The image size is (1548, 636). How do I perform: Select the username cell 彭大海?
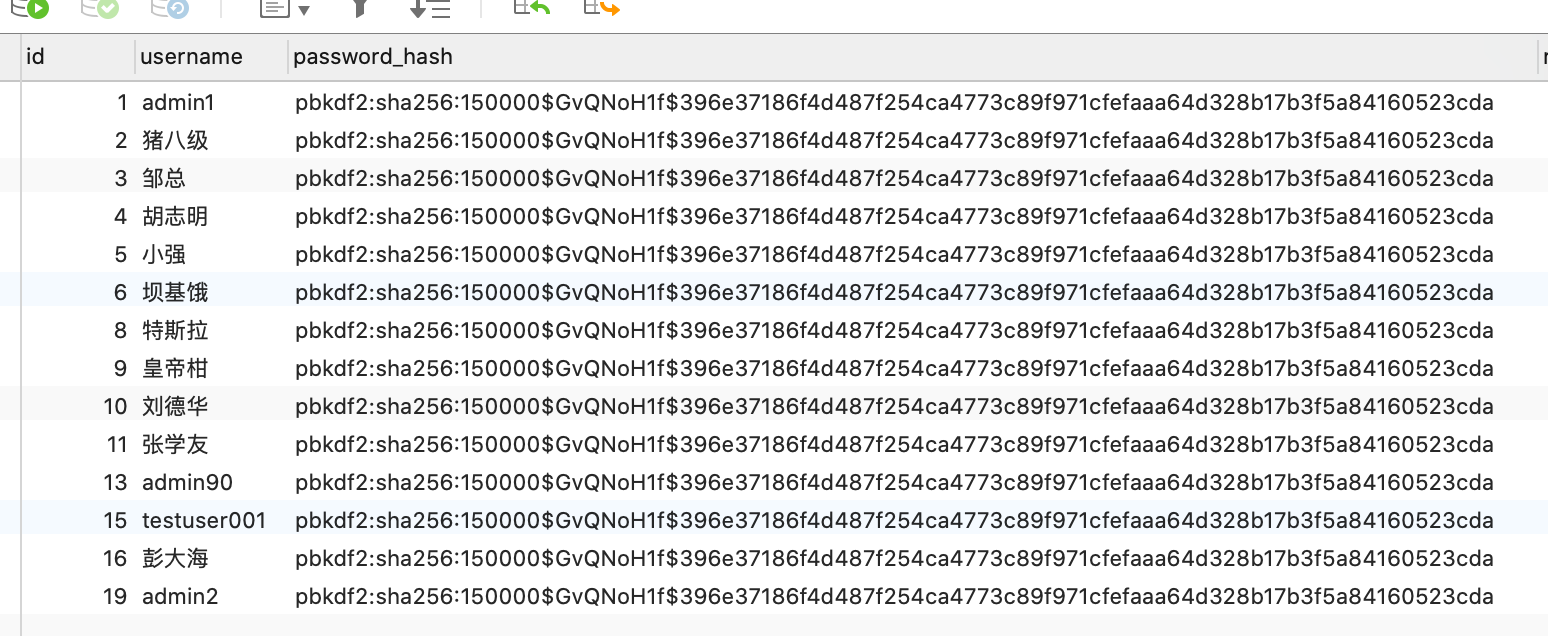coord(211,558)
